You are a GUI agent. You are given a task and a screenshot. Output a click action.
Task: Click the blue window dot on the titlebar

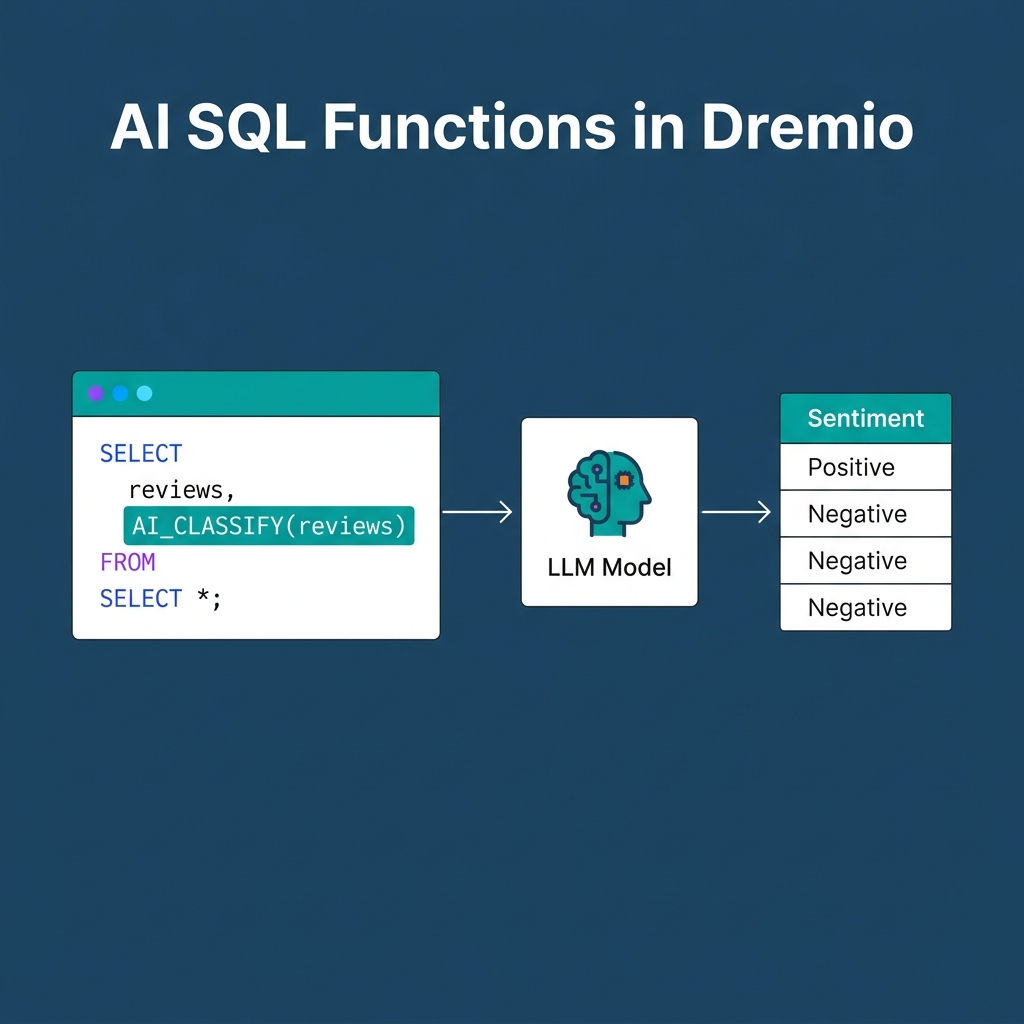[x=120, y=394]
